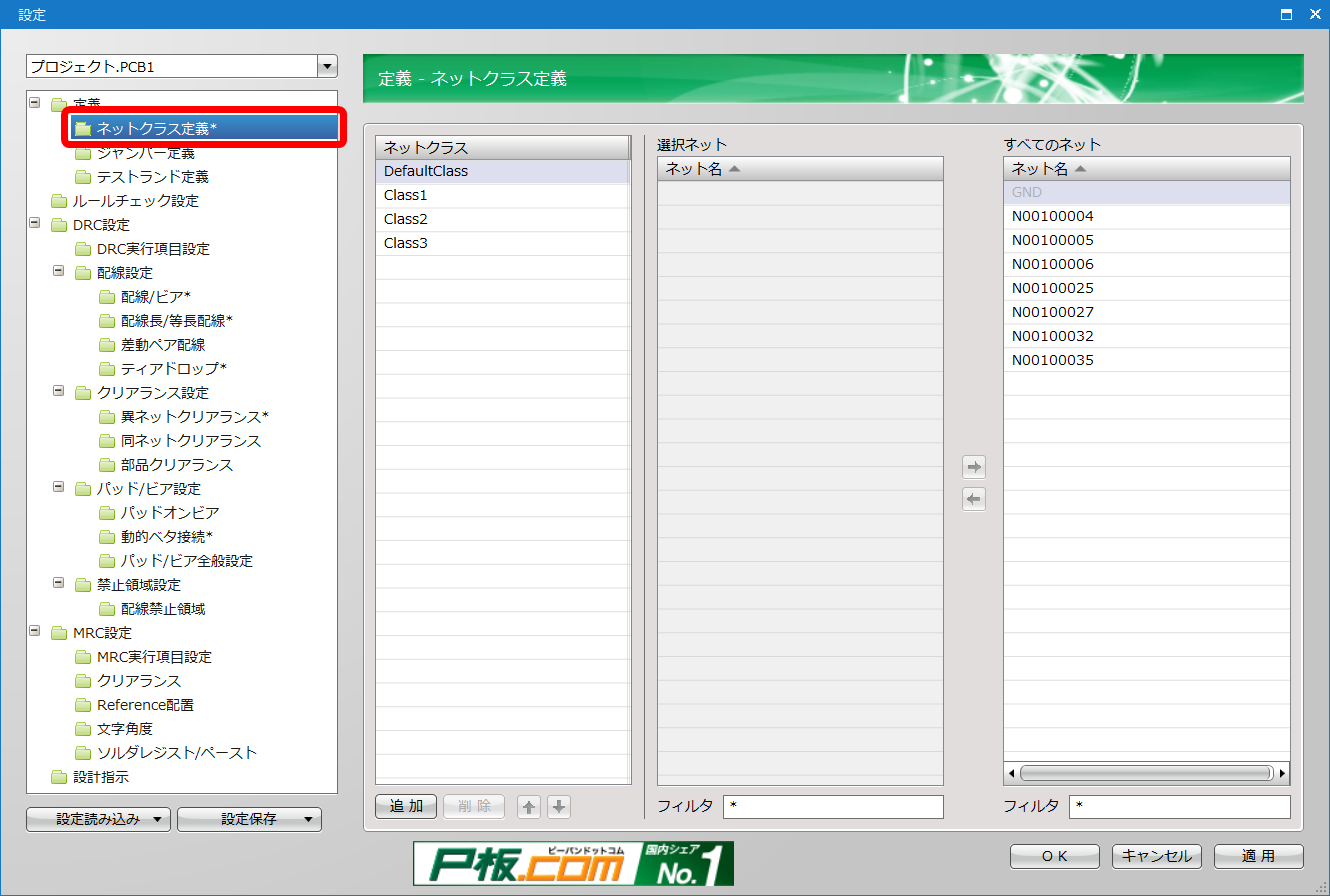Click the right arrow net transfer button
Image resolution: width=1330 pixels, height=896 pixels.
[x=973, y=467]
